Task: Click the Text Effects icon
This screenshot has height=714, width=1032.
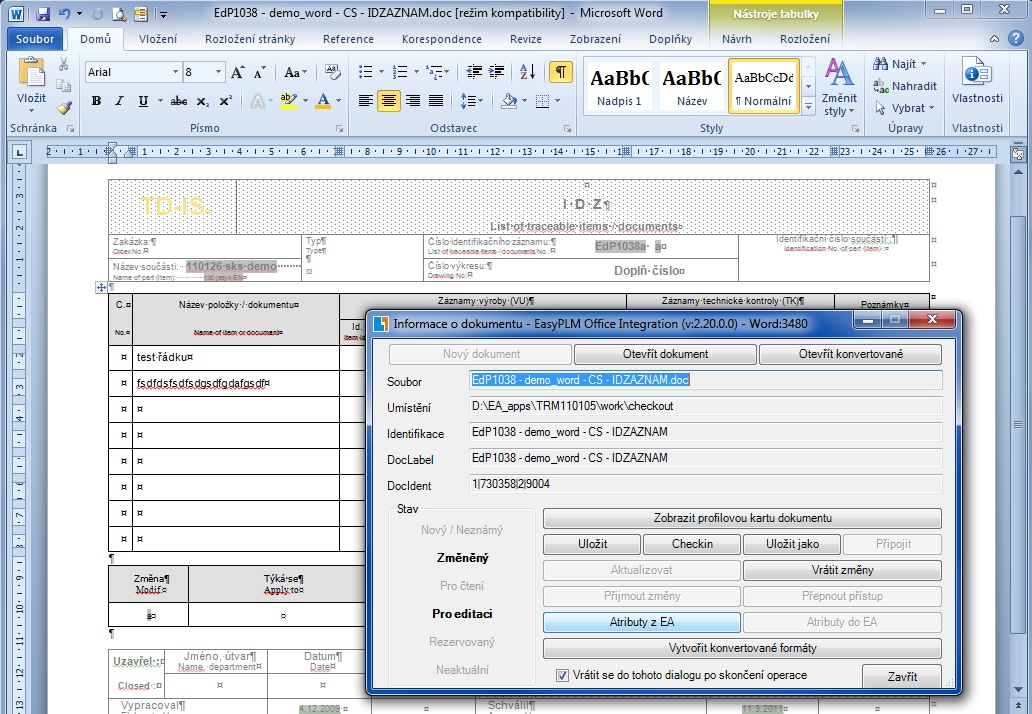Action: tap(257, 101)
